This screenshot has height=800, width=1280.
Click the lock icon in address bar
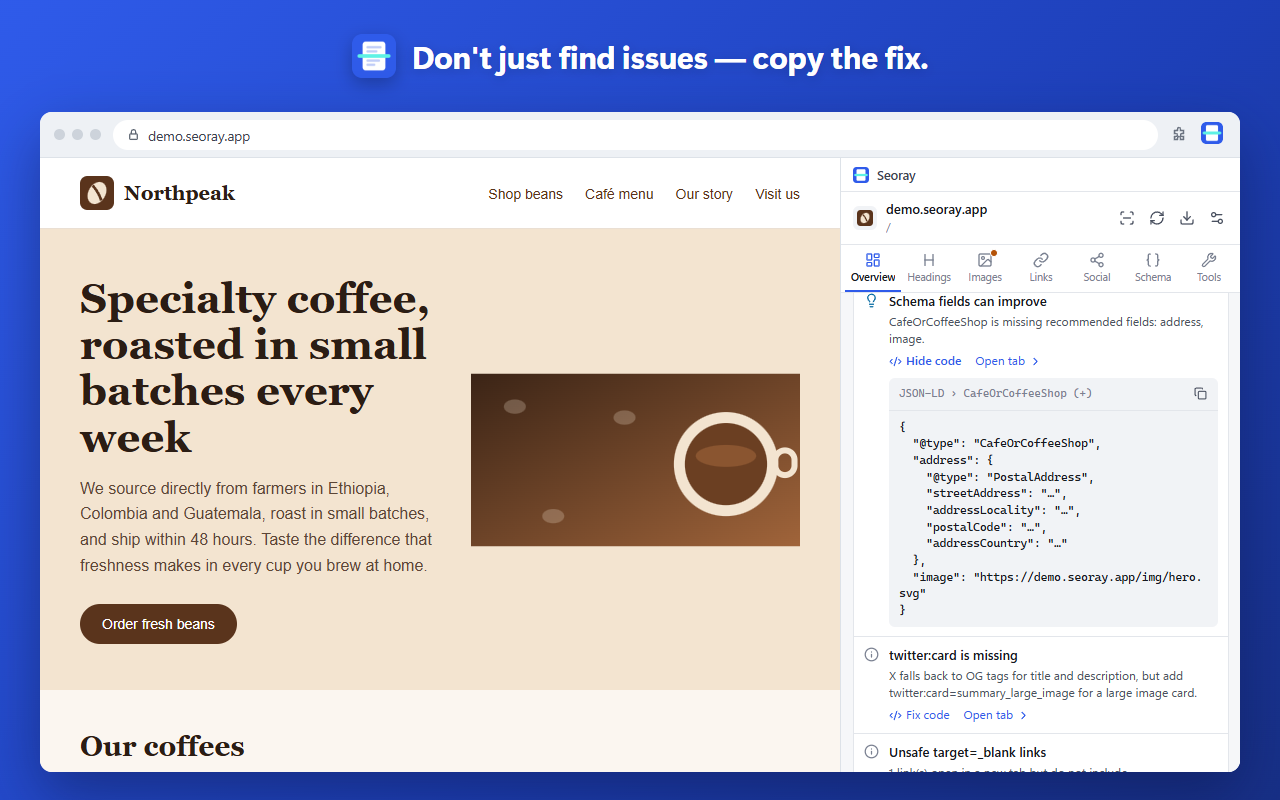click(x=133, y=135)
